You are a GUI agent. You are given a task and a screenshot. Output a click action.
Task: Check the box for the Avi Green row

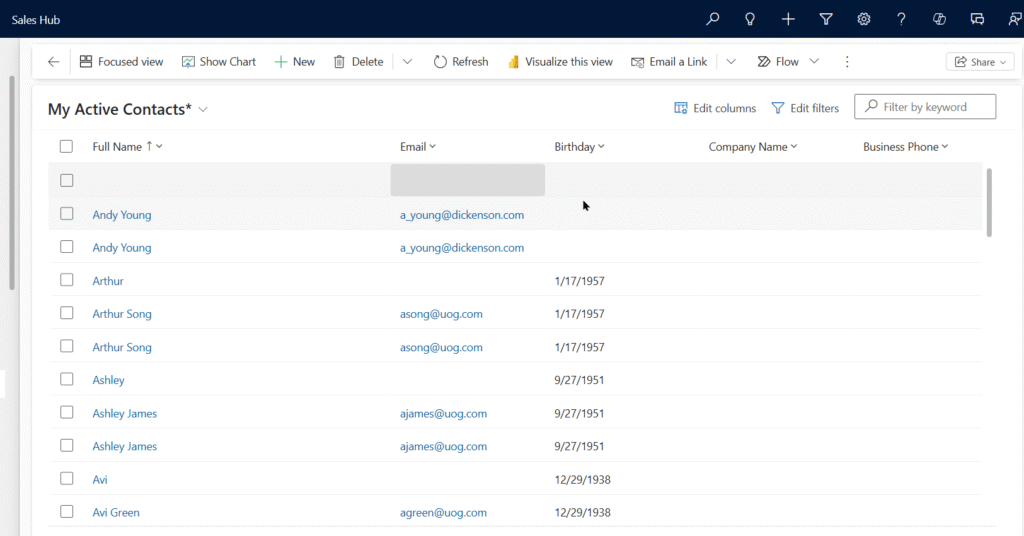[x=67, y=511]
